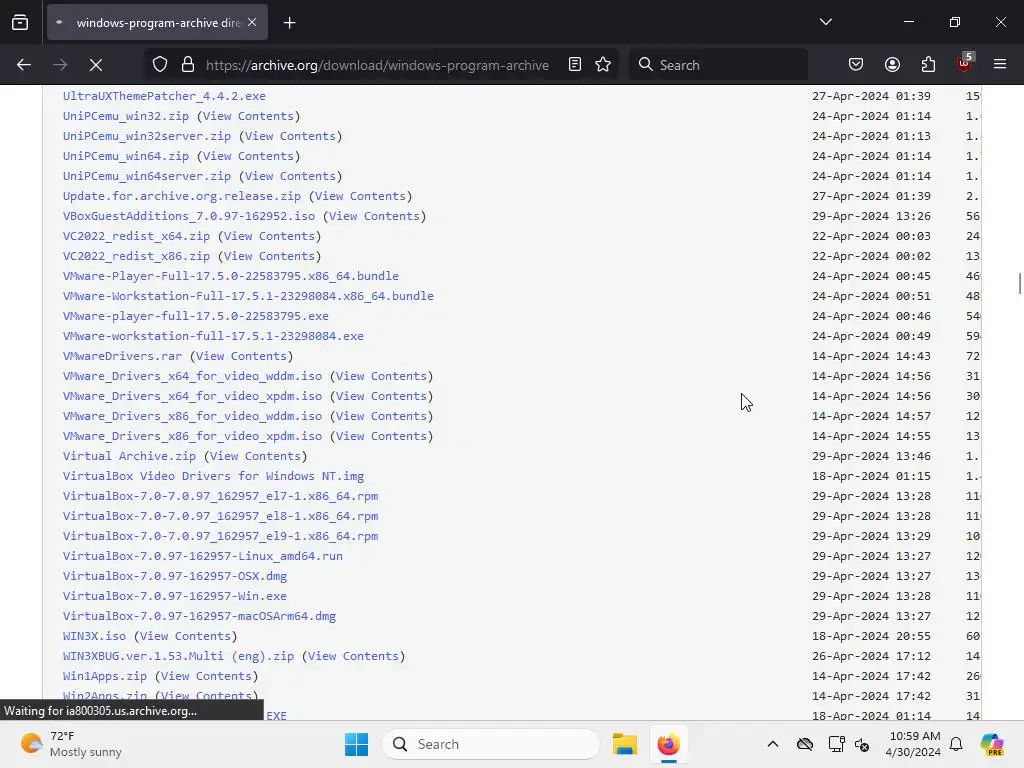The image size is (1024, 768).
Task: Click Firefox icon in the taskbar
Action: click(668, 744)
